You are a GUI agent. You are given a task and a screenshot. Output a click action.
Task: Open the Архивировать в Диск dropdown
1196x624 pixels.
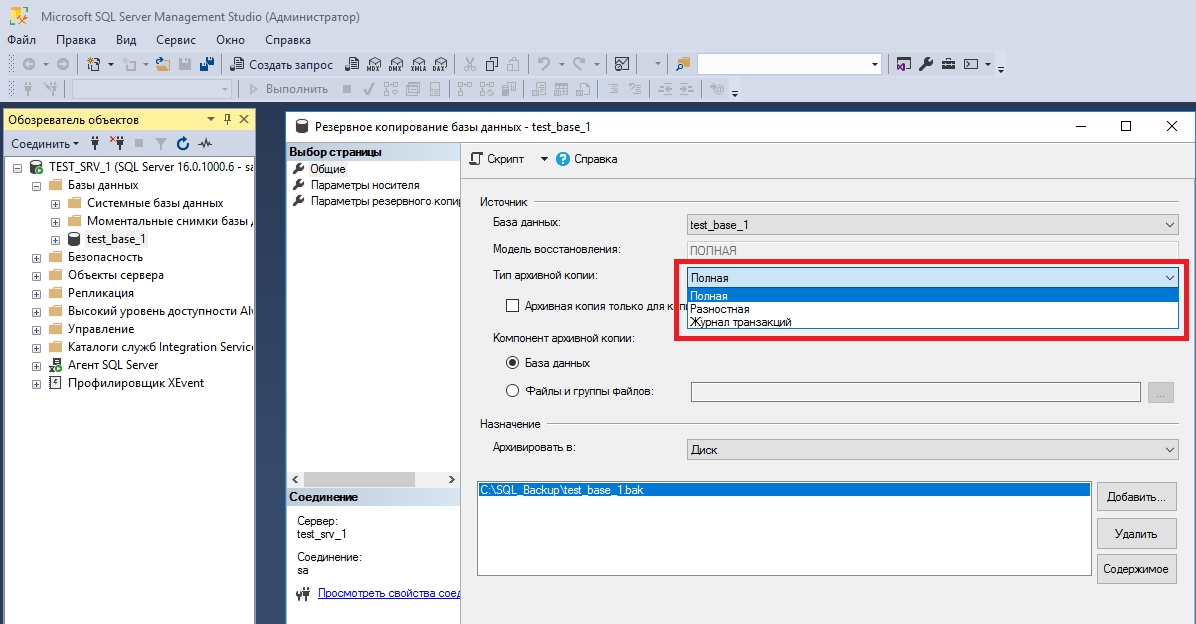(x=932, y=450)
